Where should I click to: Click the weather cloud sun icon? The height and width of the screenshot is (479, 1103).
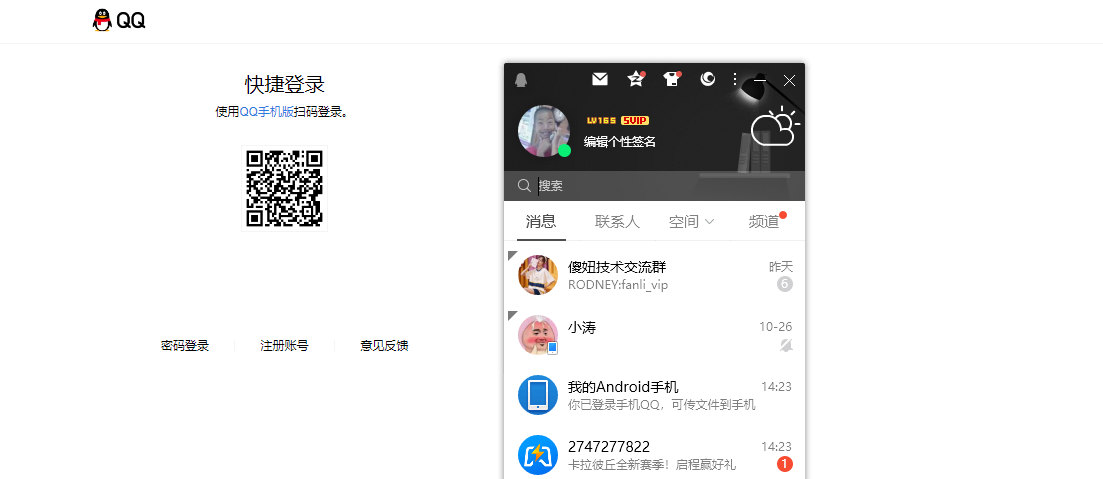click(x=775, y=127)
